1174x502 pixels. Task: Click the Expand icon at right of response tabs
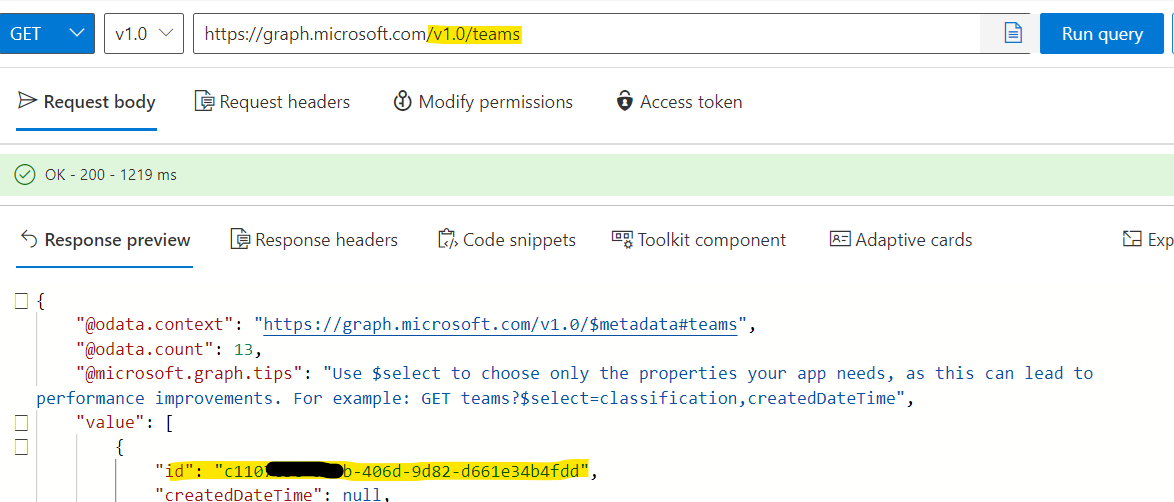1131,239
